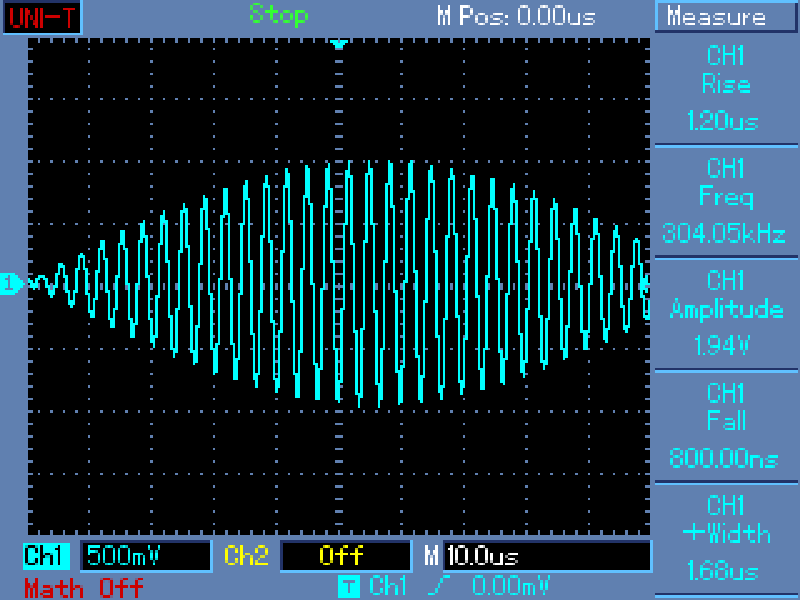This screenshot has width=800, height=600.
Task: Click the 500mV vertical scale field
Action: point(146,556)
